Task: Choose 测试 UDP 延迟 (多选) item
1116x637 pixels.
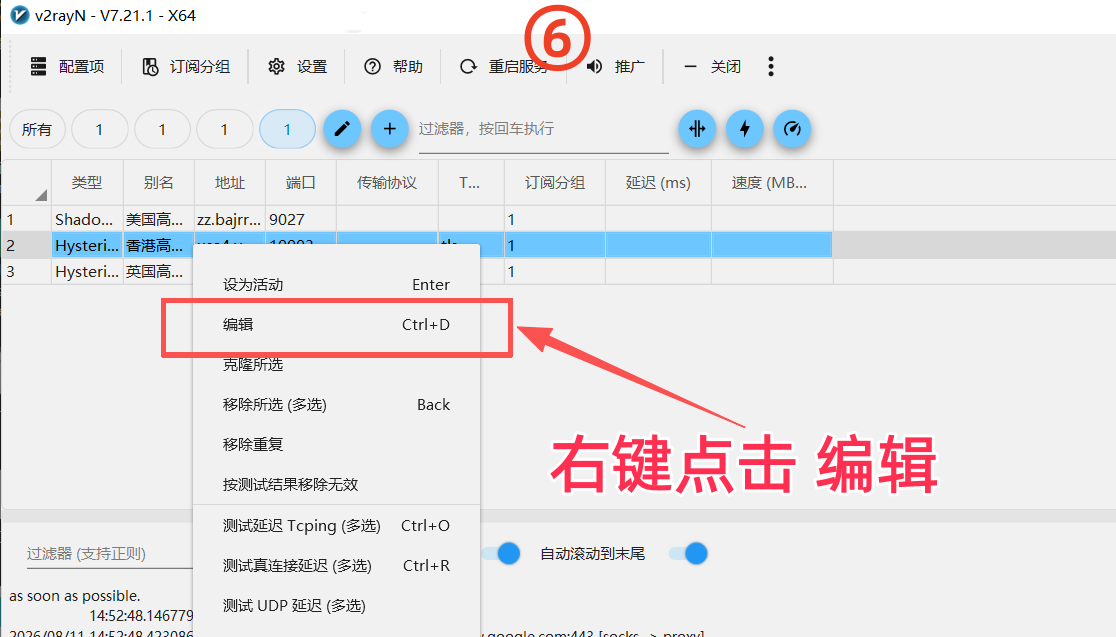Action: point(337,605)
